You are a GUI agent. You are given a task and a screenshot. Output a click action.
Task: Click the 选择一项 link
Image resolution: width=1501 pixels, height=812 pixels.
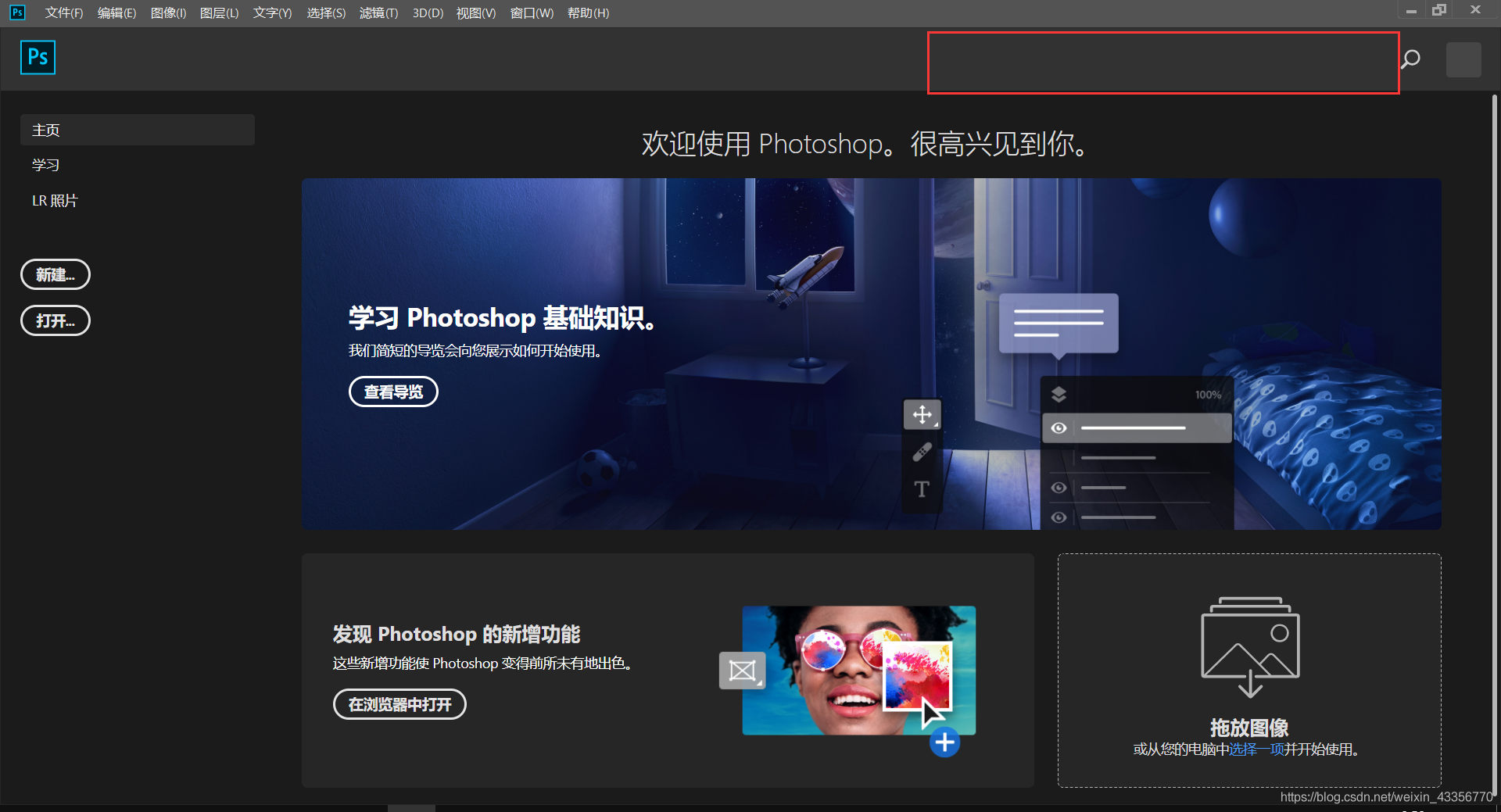coord(1256,749)
